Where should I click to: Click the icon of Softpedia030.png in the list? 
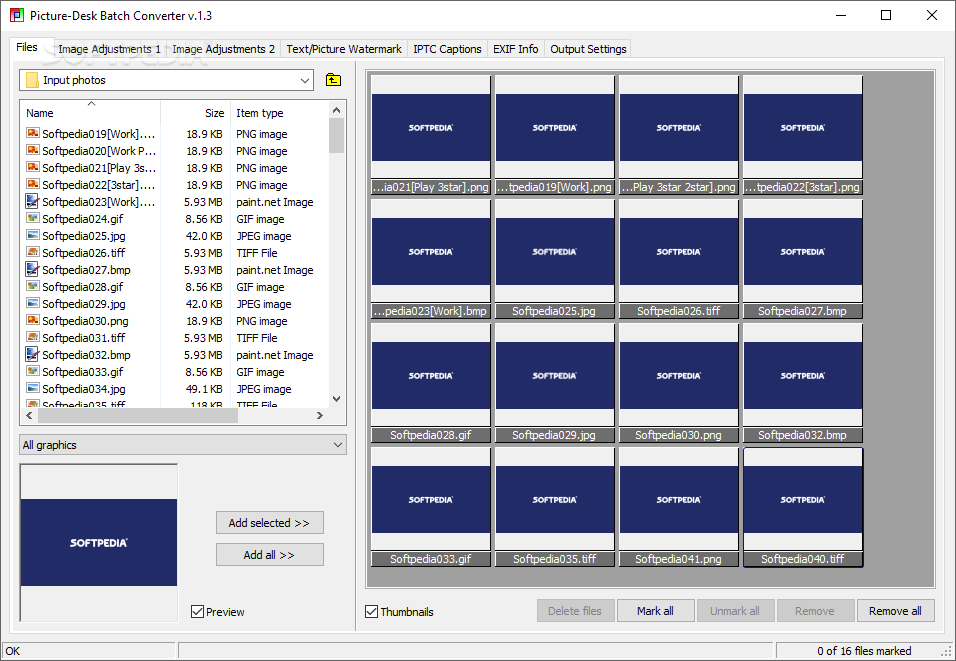[32, 320]
